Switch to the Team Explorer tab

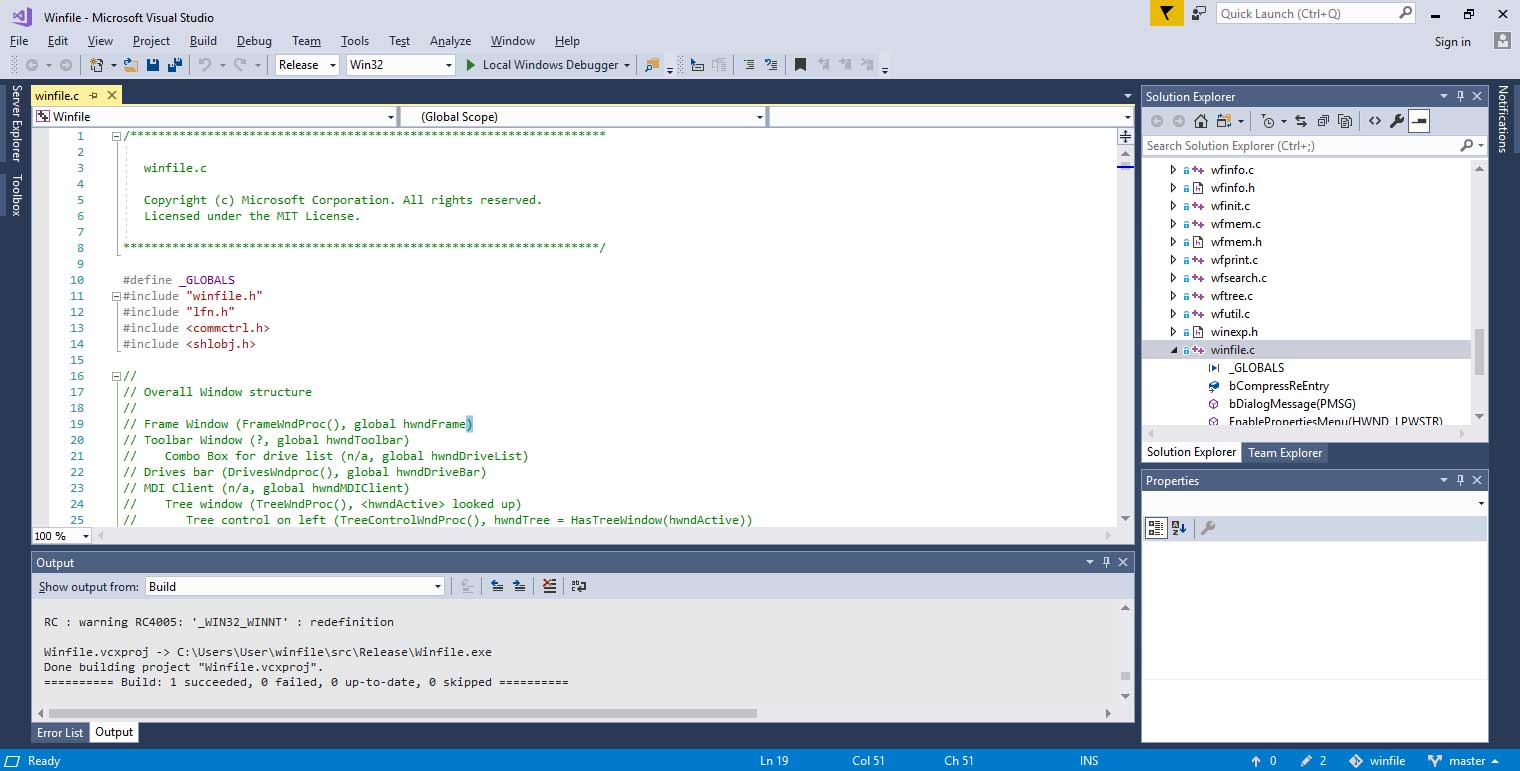pyautogui.click(x=1285, y=453)
